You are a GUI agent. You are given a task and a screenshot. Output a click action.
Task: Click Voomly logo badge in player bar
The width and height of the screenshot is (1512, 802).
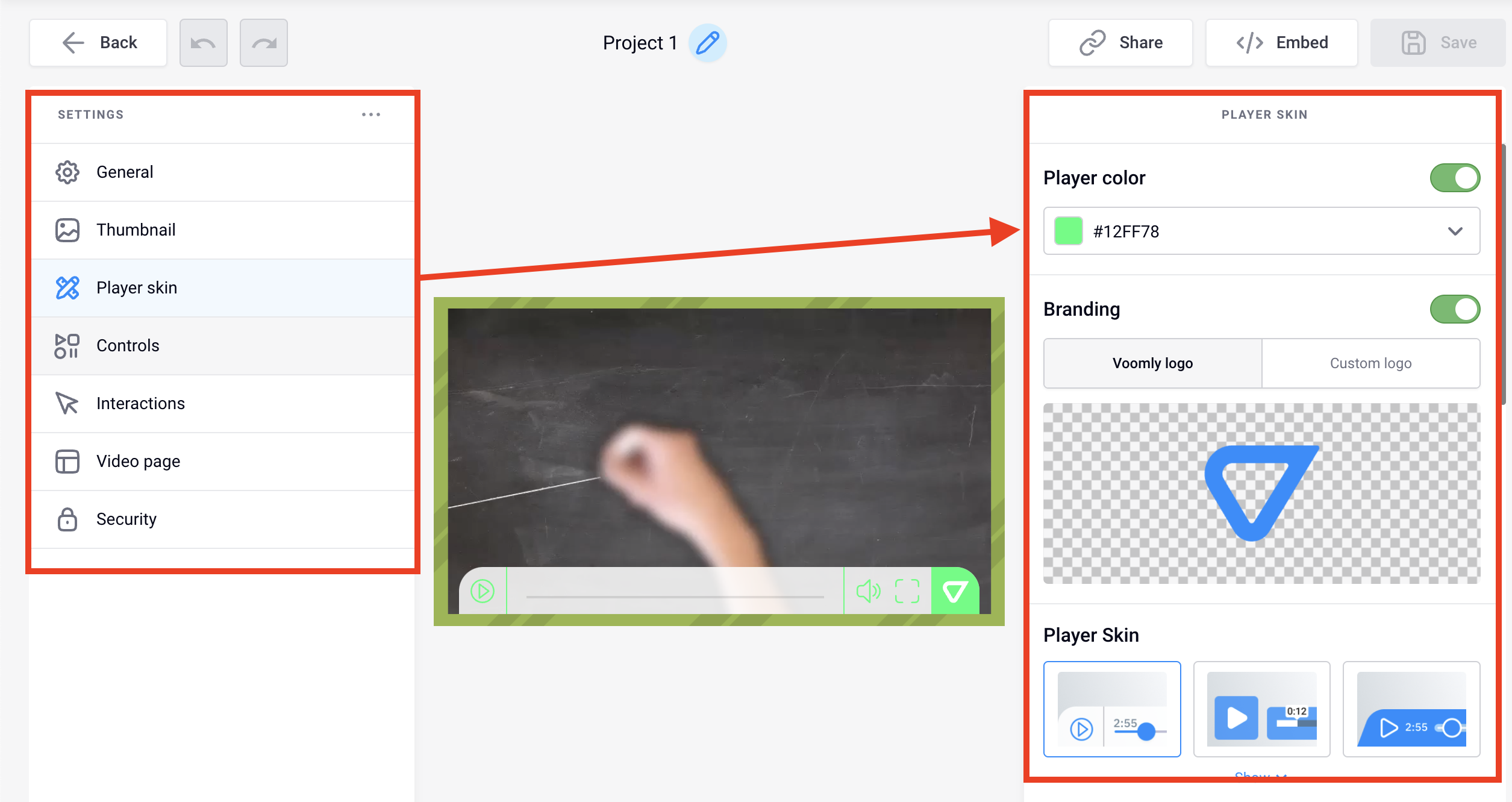coord(954,591)
